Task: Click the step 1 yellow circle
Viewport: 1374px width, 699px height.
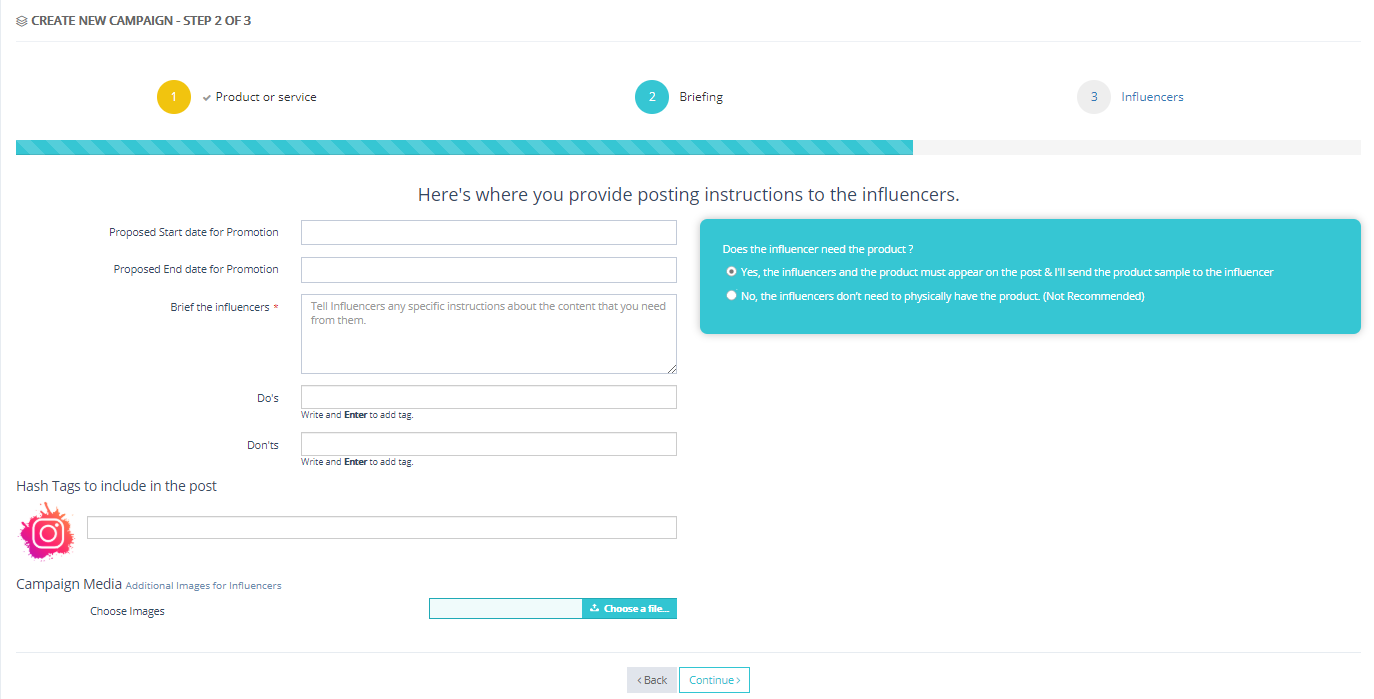Action: coord(173,97)
